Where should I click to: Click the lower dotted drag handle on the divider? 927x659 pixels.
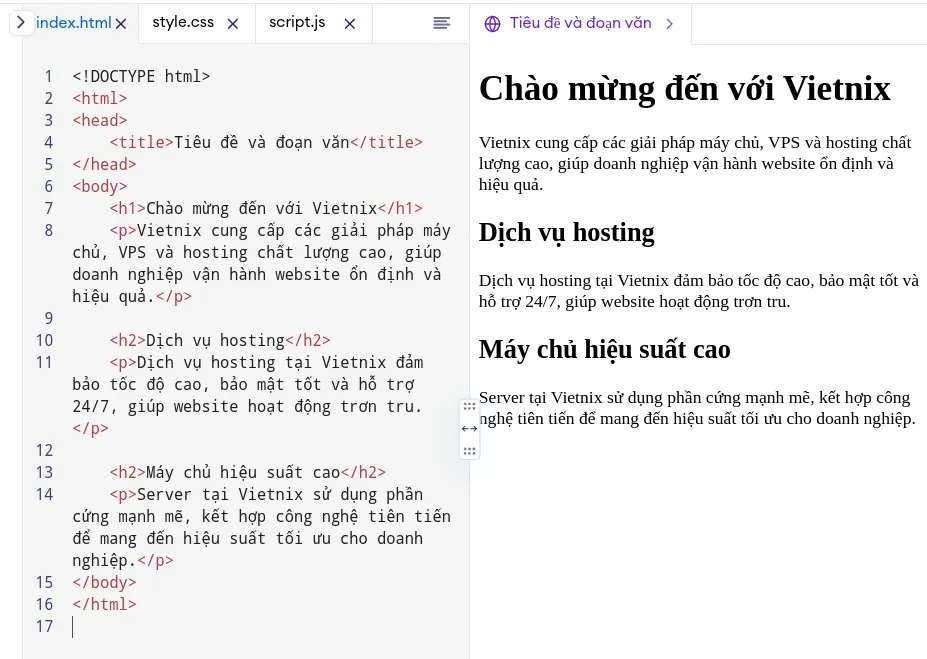tap(469, 450)
